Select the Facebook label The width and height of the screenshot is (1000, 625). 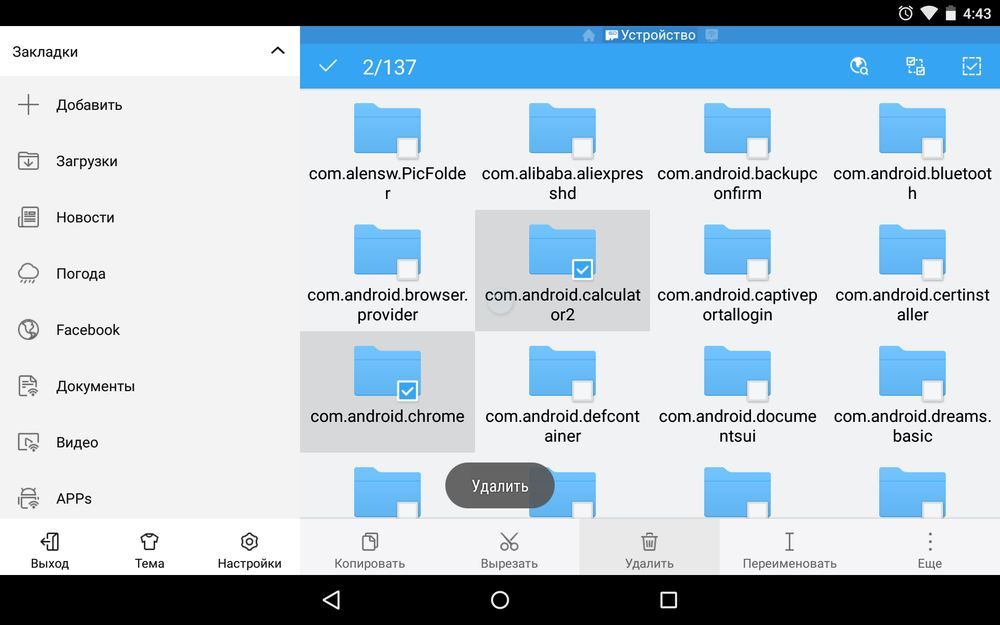(88, 330)
